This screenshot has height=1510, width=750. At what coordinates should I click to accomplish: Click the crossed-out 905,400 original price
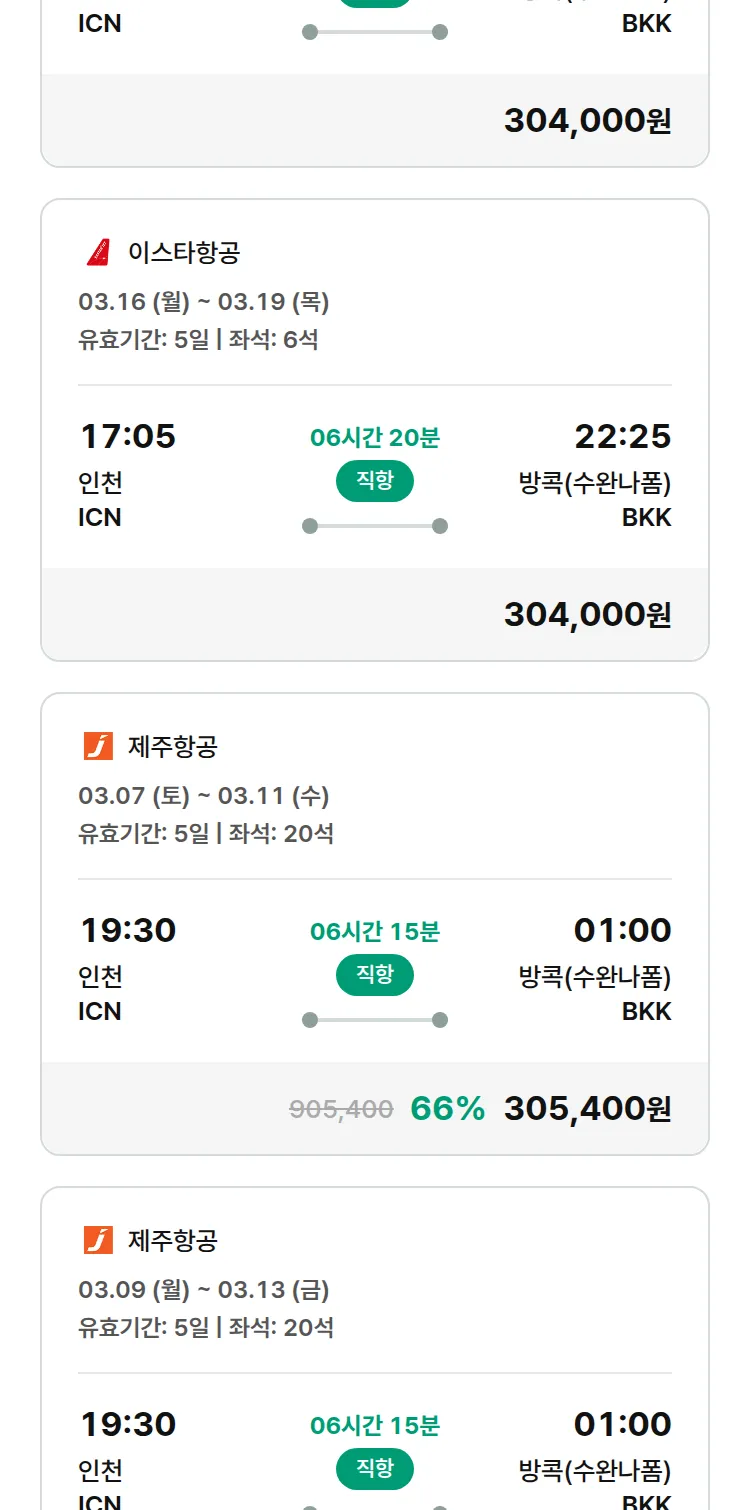point(341,1109)
